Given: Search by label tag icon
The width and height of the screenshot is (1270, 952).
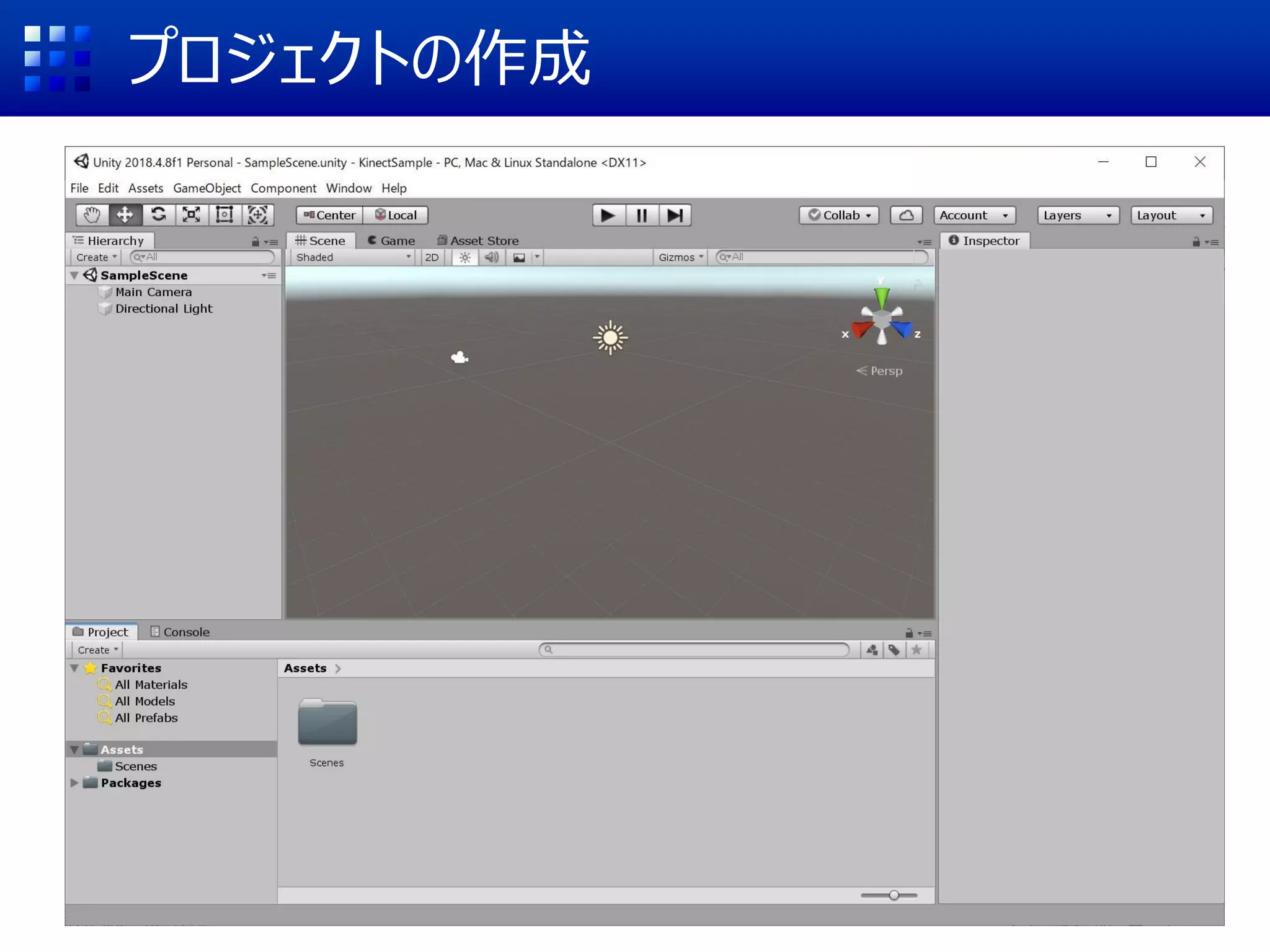Looking at the screenshot, I should tap(894, 650).
